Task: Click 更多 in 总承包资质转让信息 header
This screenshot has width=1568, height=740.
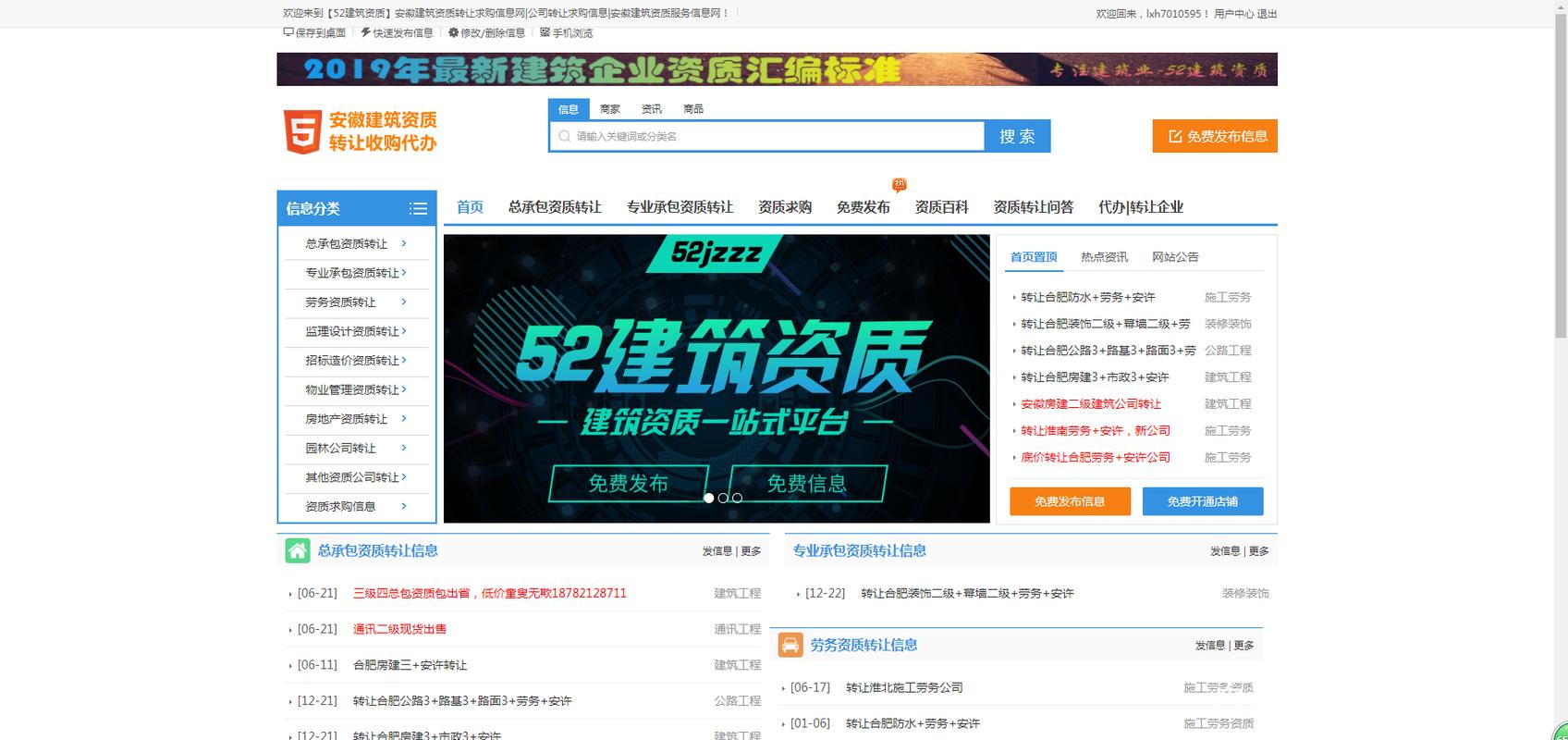Action: pos(751,551)
